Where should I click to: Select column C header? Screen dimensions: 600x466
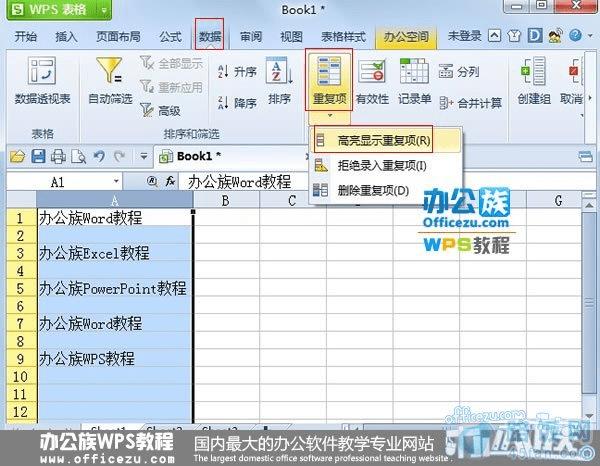[x=292, y=200]
